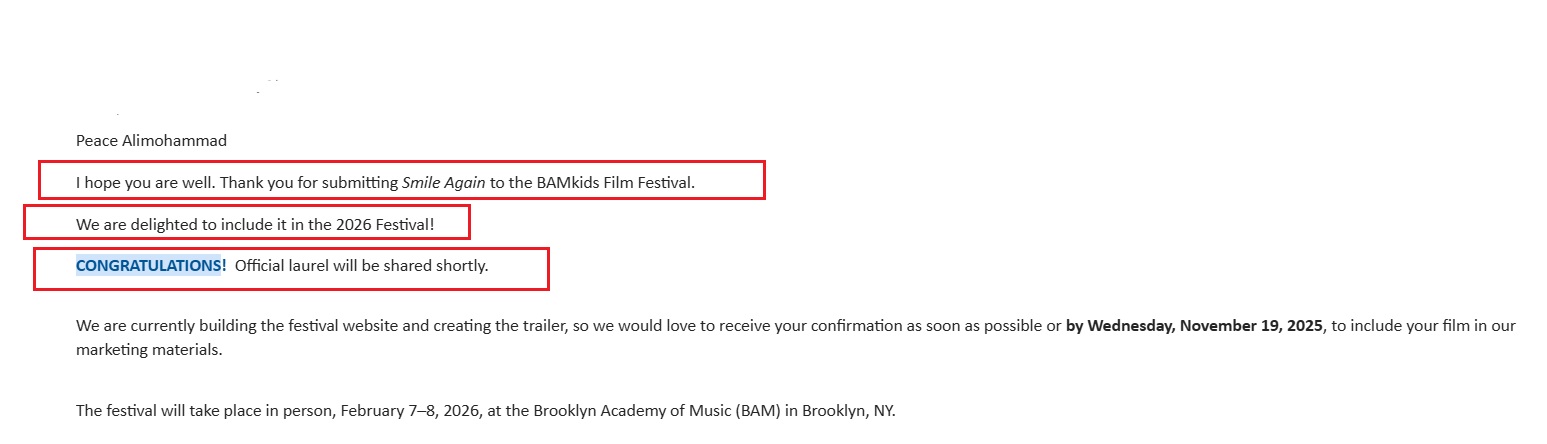Click the words "Thank you for submitting"
Image resolution: width=1547 pixels, height=444 pixels.
(x=309, y=183)
